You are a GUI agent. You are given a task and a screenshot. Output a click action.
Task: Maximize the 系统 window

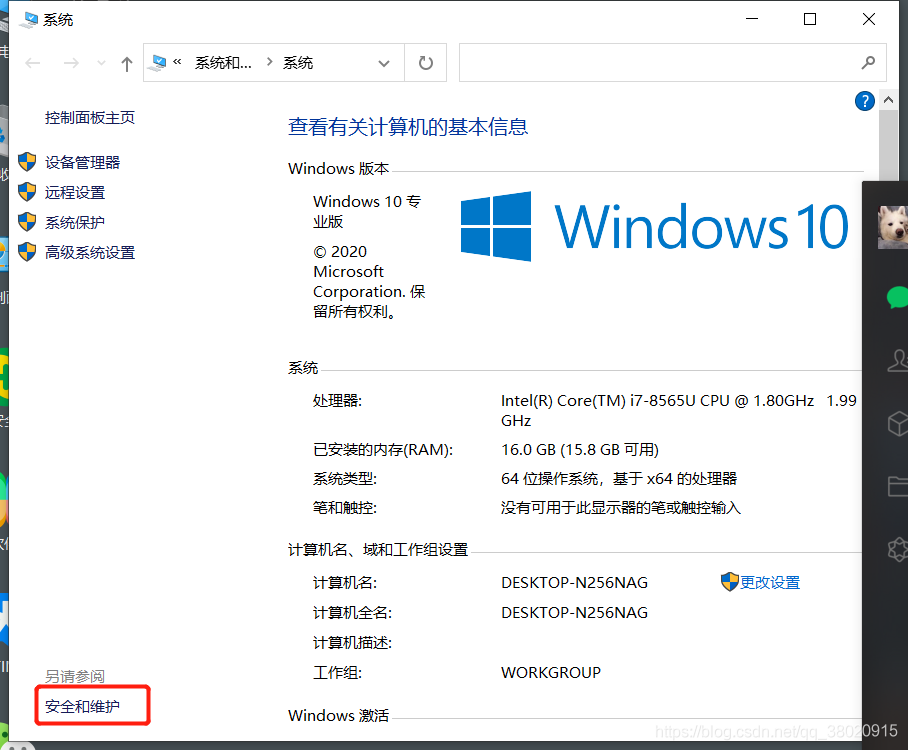pos(810,19)
